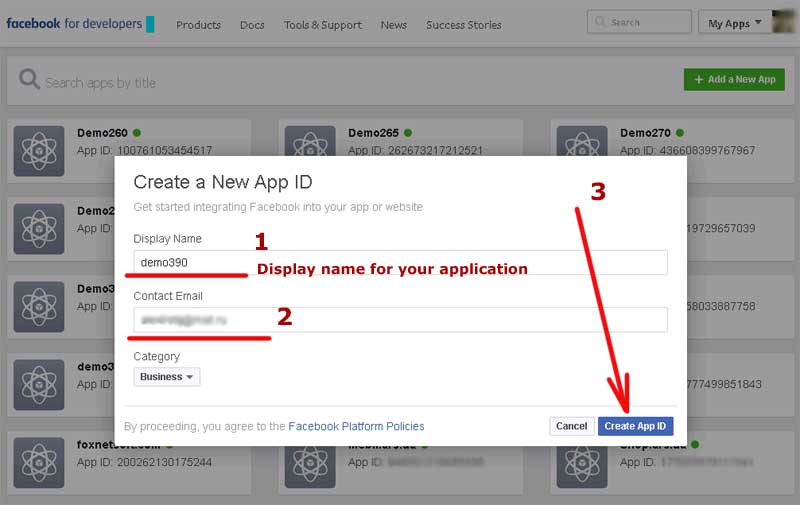
Task: Click the Create App ID button
Action: 635,426
